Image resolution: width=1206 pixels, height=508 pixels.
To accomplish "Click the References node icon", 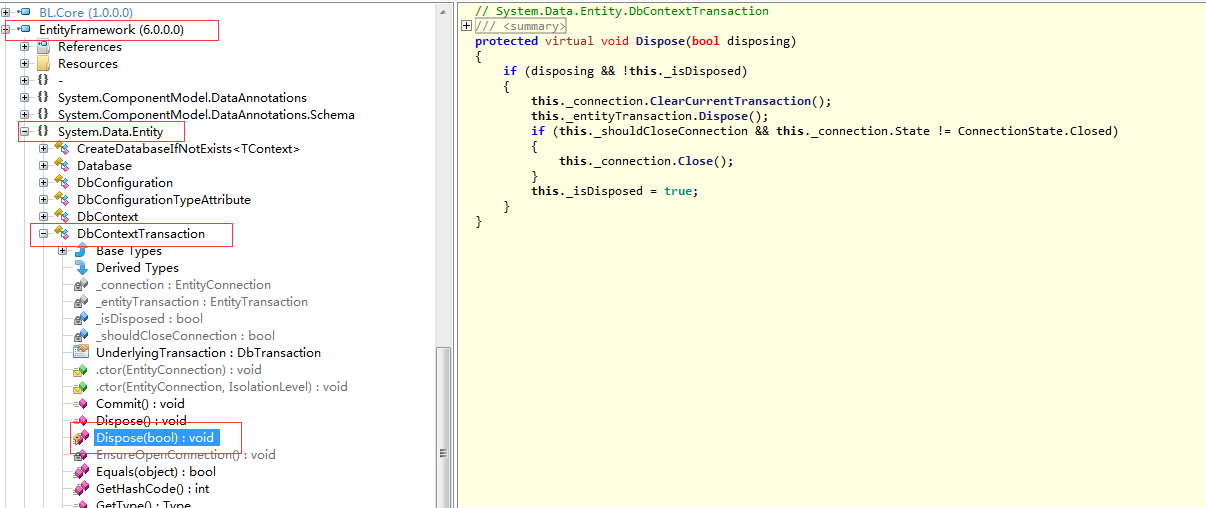I will point(43,47).
